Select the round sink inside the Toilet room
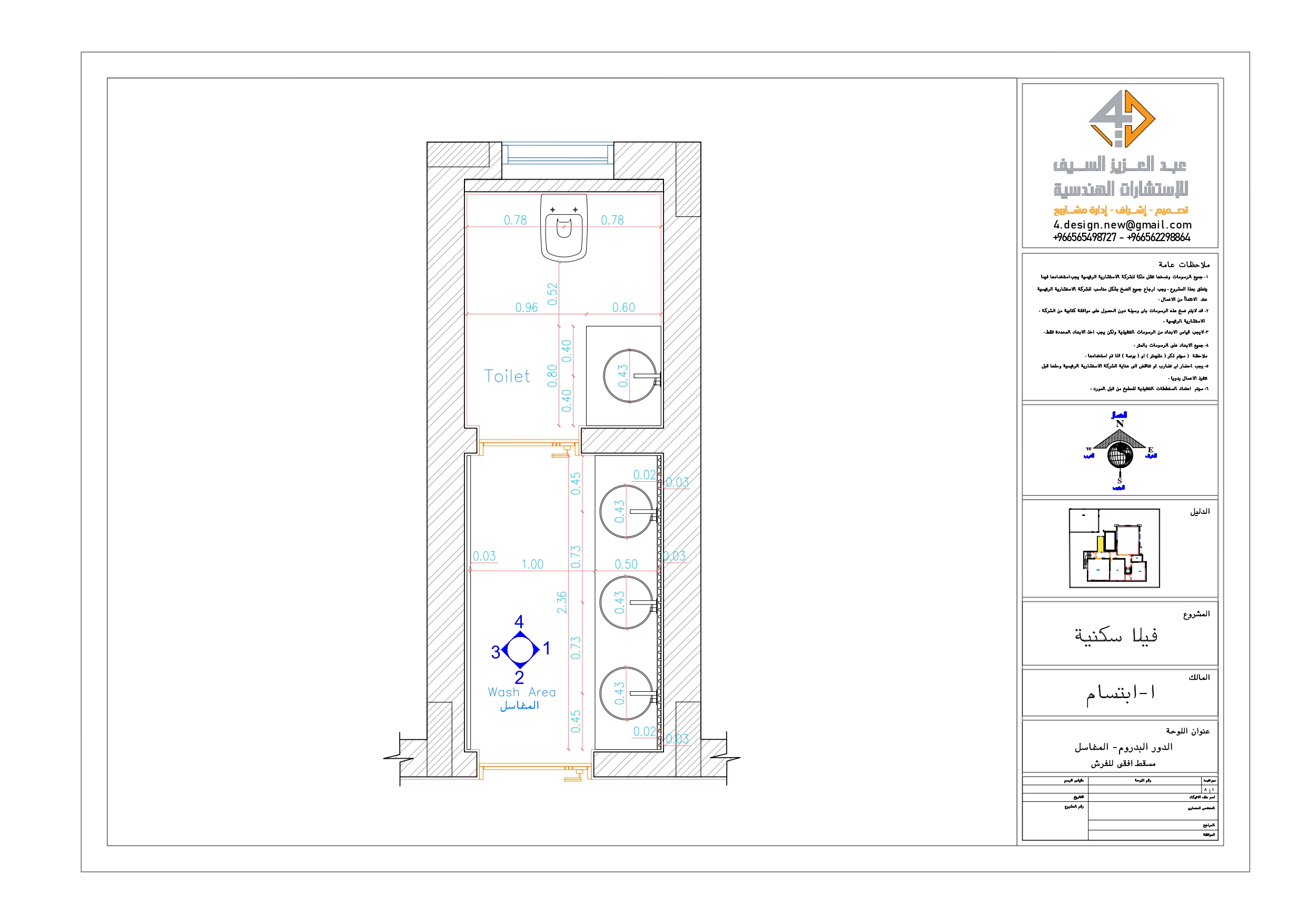 [x=630, y=376]
